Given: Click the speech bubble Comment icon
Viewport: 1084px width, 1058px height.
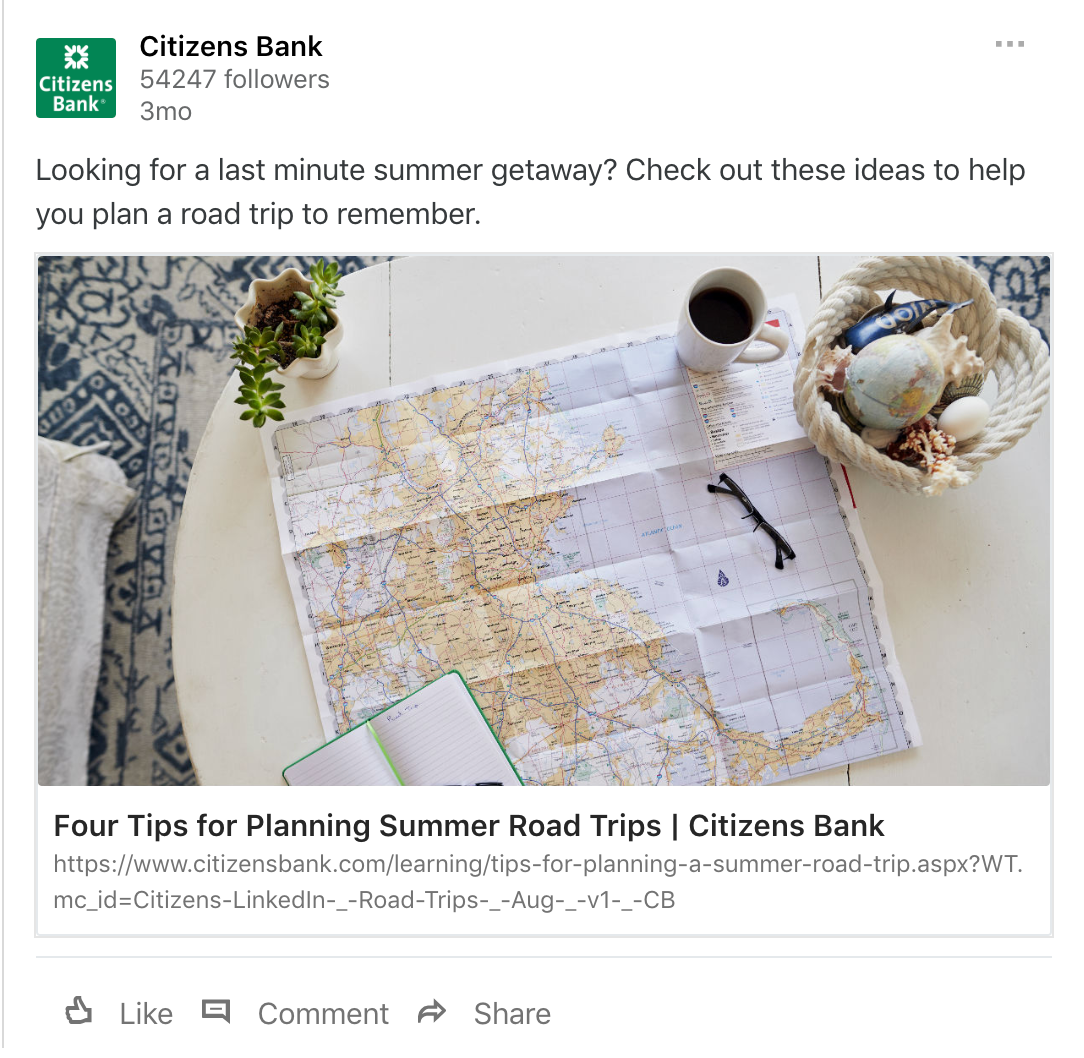Looking at the screenshot, I should 216,1012.
